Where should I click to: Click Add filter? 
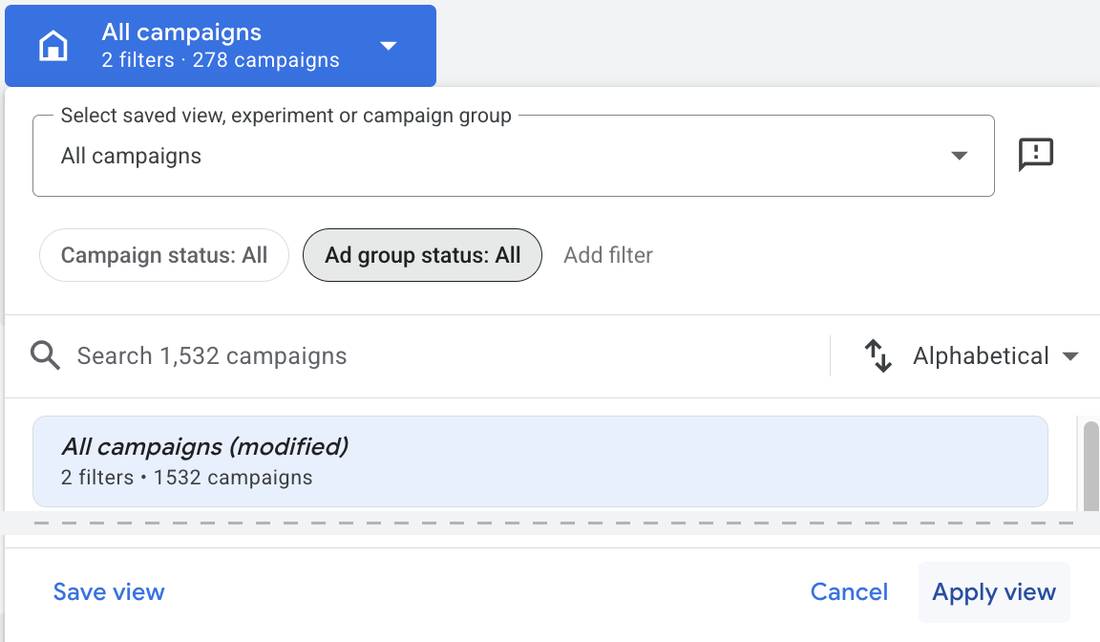[608, 255]
